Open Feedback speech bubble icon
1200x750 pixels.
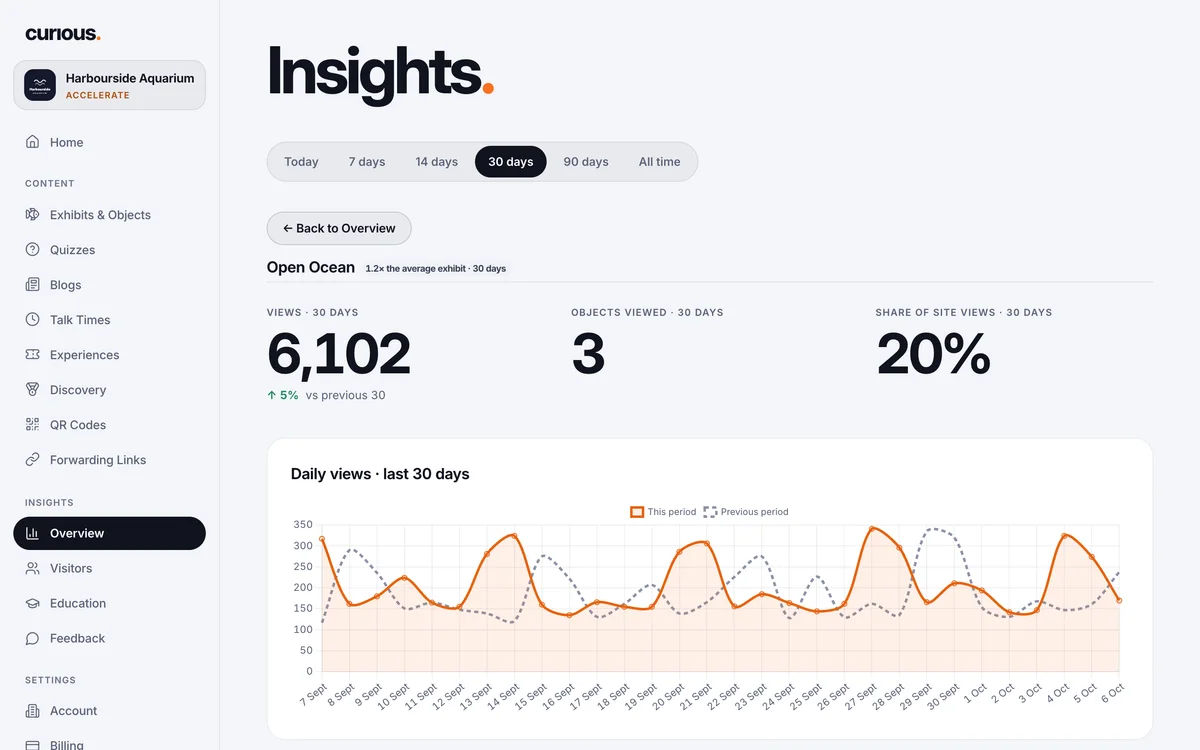click(x=33, y=638)
